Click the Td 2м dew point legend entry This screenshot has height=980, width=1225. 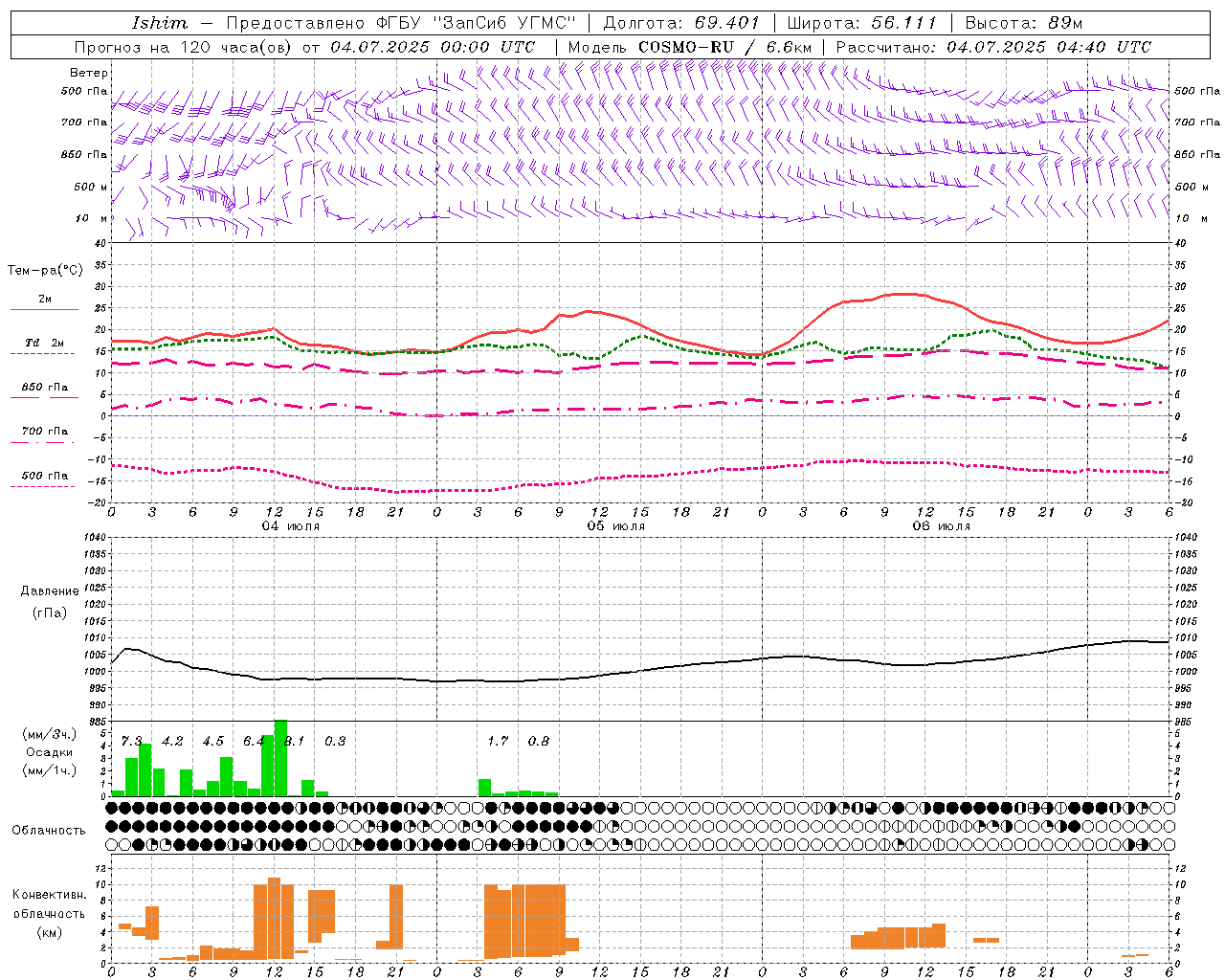click(45, 343)
